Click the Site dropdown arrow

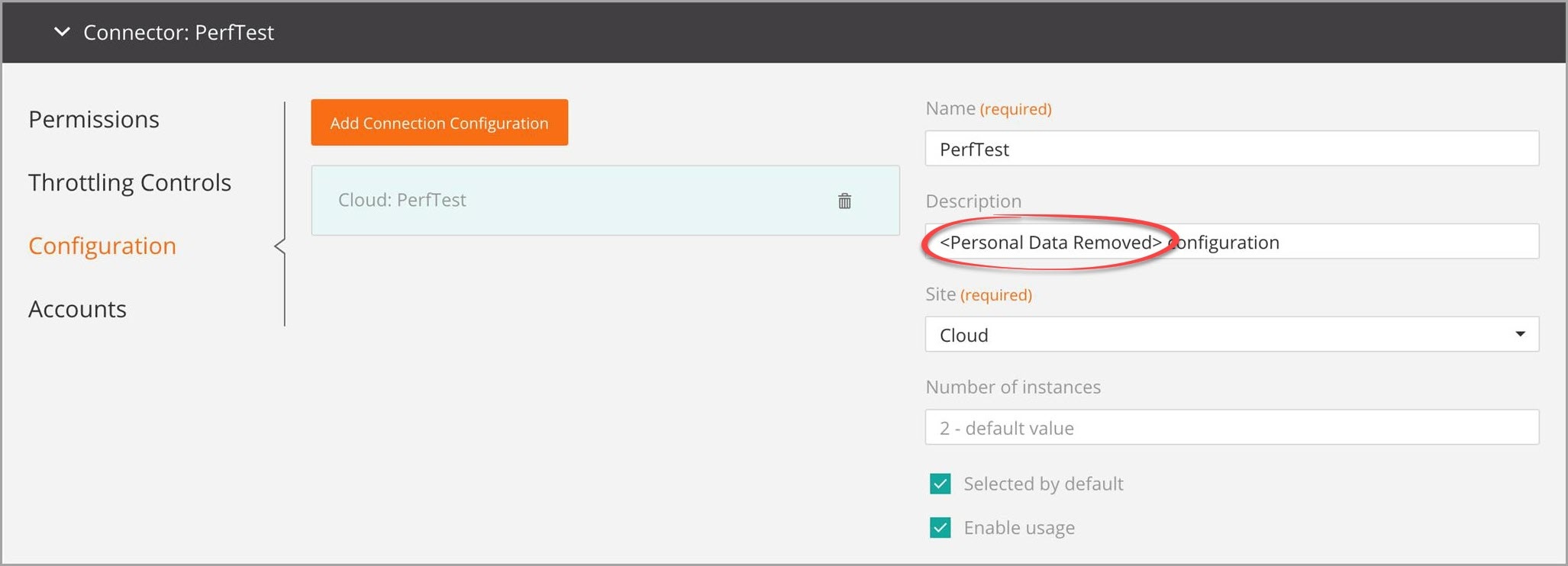click(1520, 335)
